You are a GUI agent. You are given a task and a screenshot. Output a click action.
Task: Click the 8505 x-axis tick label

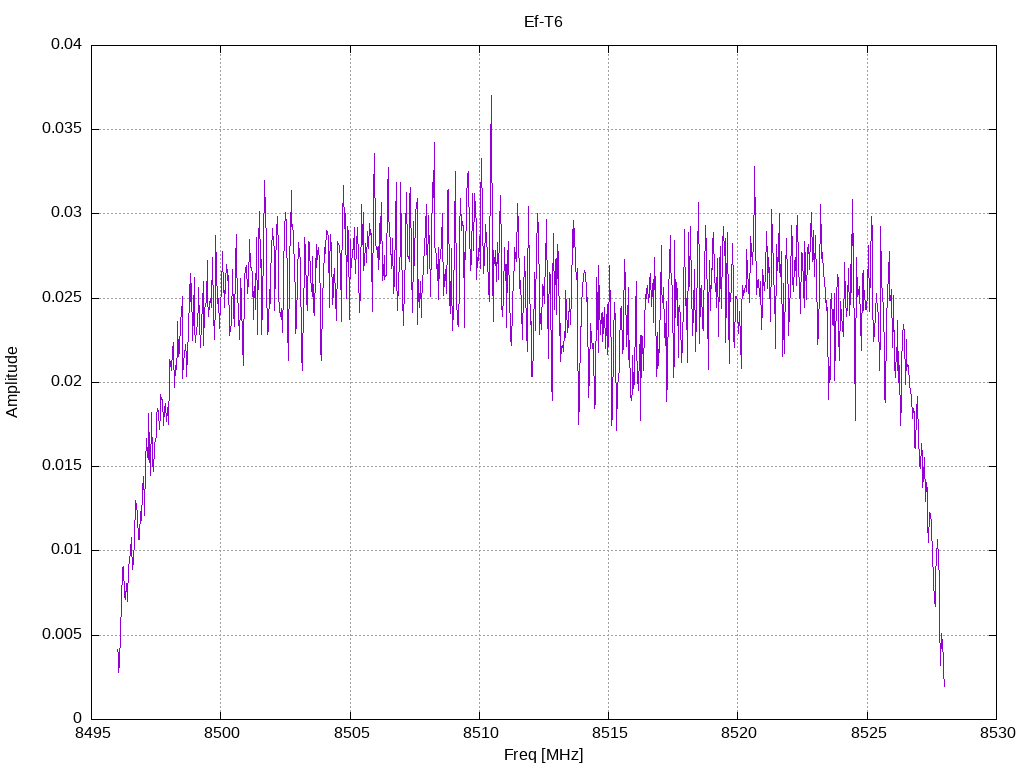click(350, 733)
